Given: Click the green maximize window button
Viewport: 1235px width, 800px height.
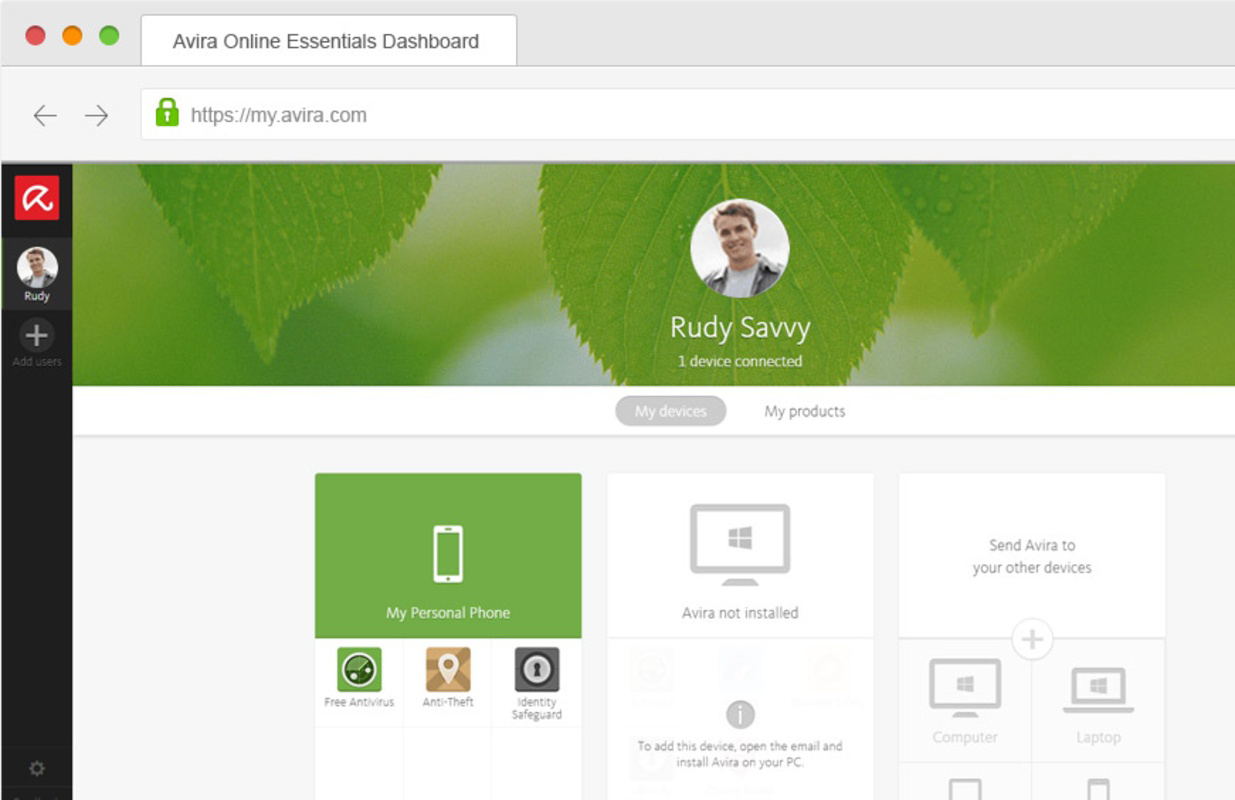Looking at the screenshot, I should tap(109, 36).
